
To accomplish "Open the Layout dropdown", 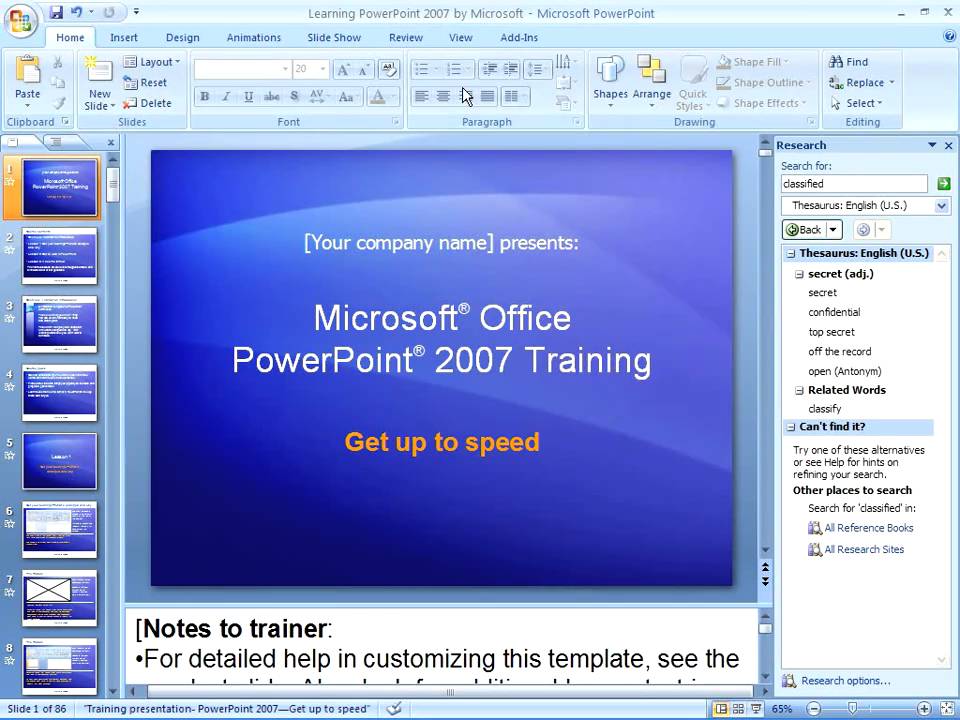I will coord(151,62).
